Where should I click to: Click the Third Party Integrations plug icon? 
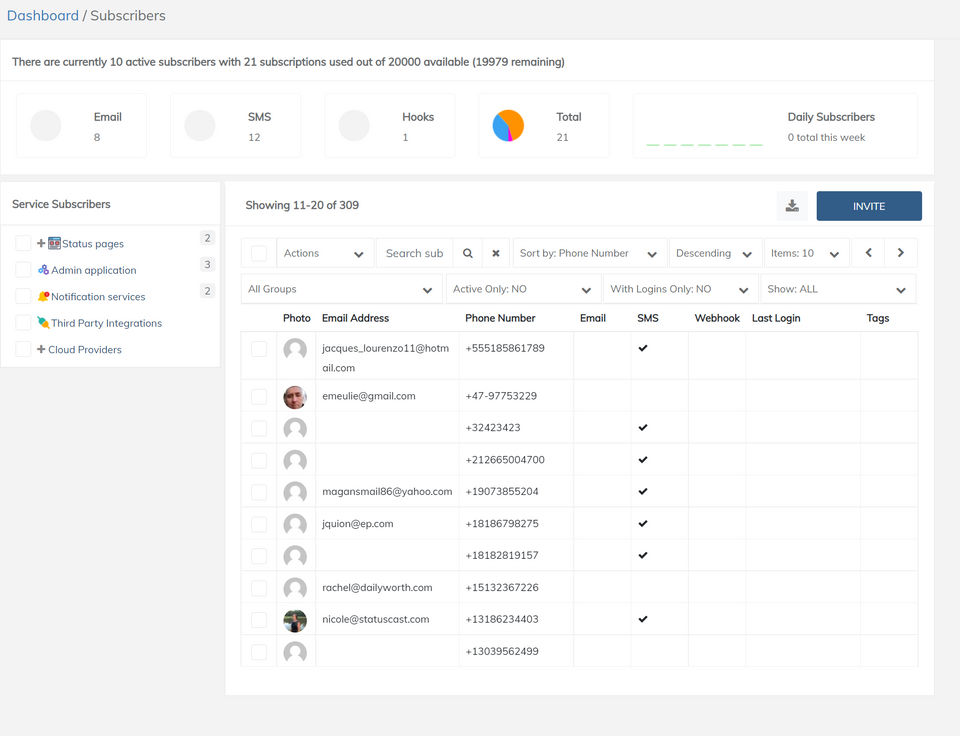click(43, 323)
